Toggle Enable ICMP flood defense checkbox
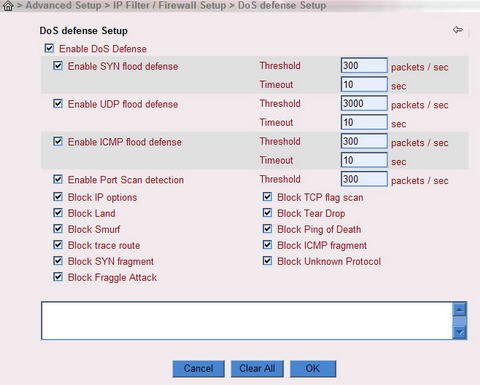The image size is (480, 385). pos(58,141)
